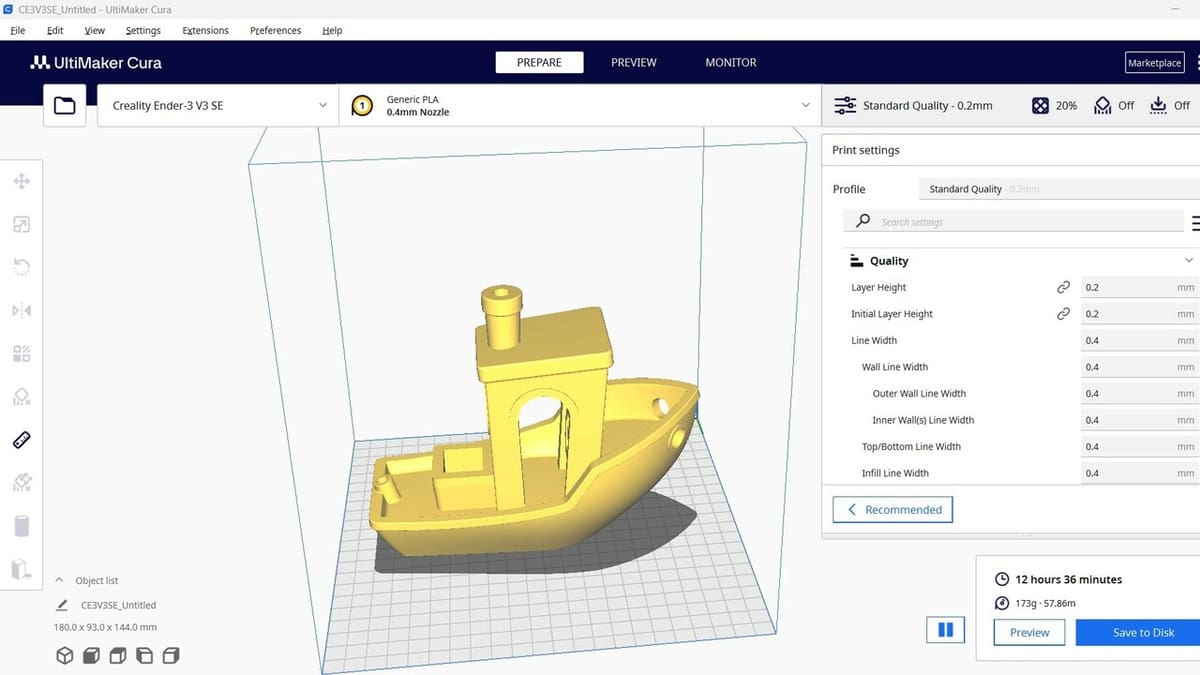Click Save to Disk
The width and height of the screenshot is (1200, 675).
click(1138, 632)
